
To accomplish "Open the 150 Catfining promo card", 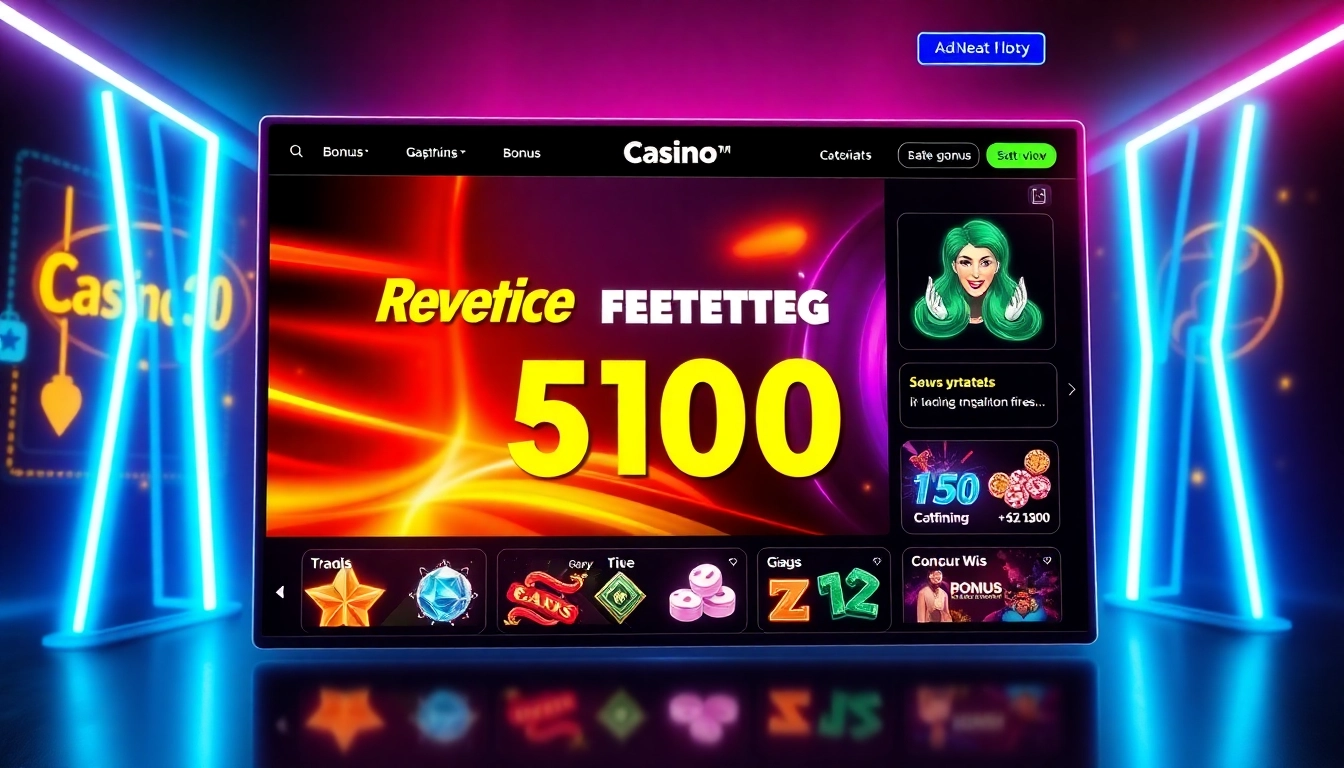I will click(979, 487).
